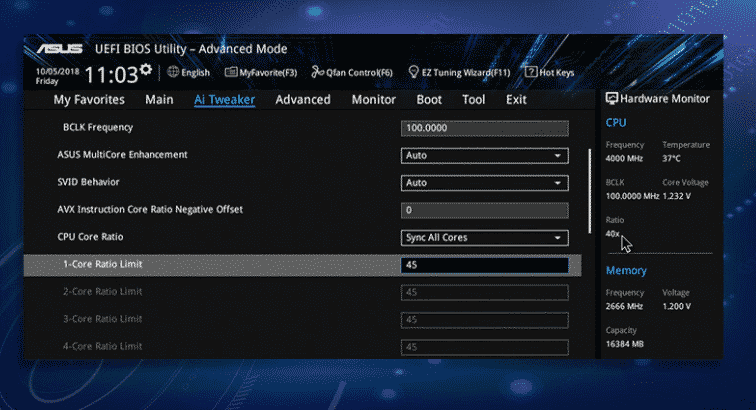Click the MyFavorite folder icon
Viewport: 756px width, 410px height.
point(231,72)
